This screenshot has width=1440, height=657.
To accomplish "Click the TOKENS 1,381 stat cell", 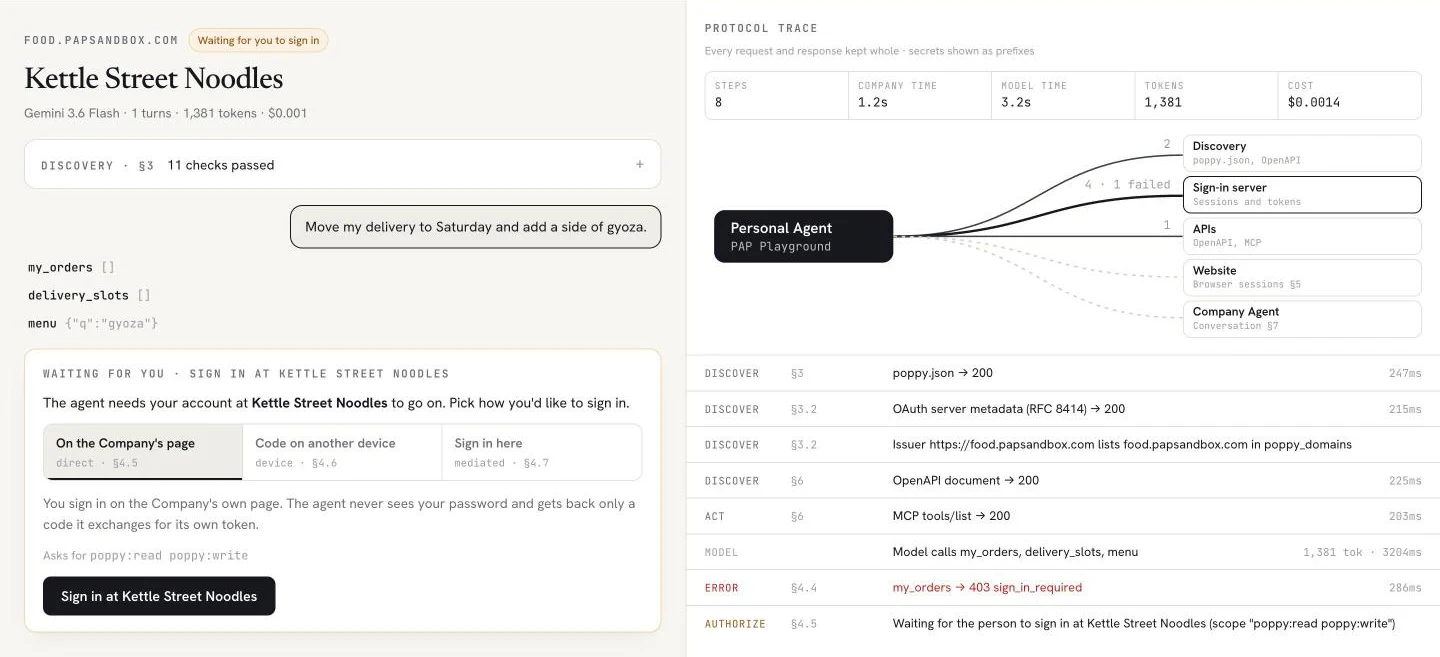I will (x=1206, y=95).
